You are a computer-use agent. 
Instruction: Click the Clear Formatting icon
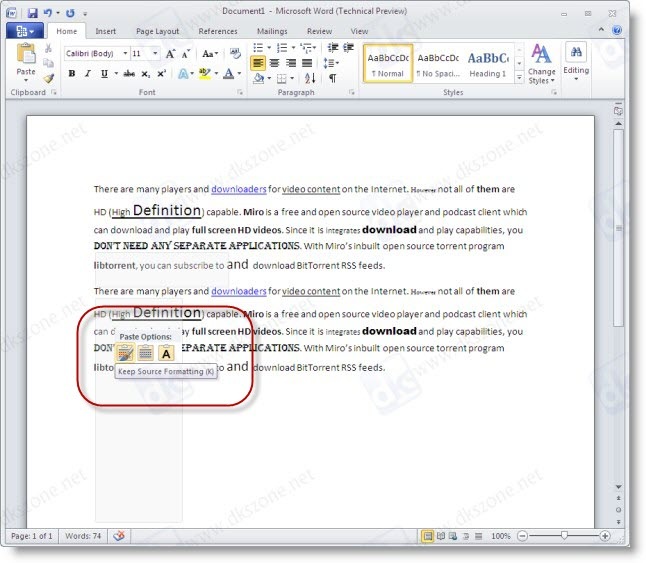tap(235, 53)
